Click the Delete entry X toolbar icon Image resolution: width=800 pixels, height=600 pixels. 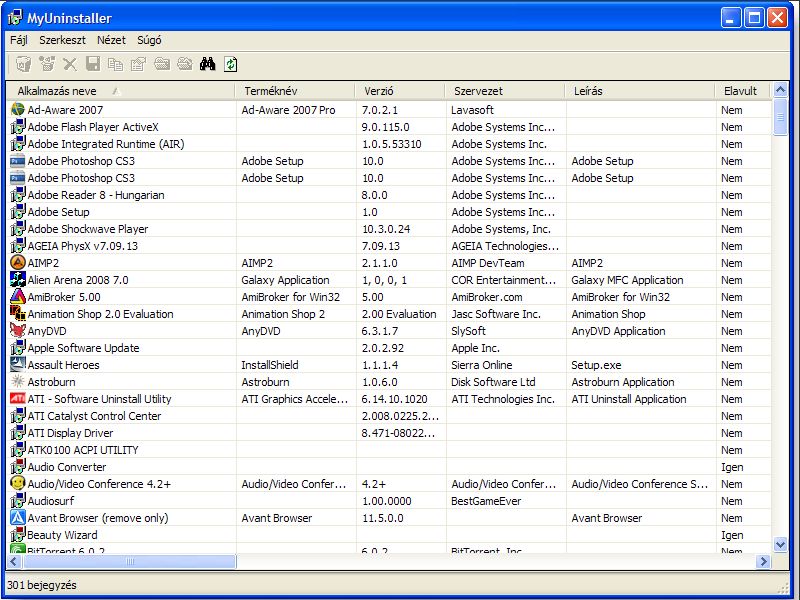click(x=70, y=64)
